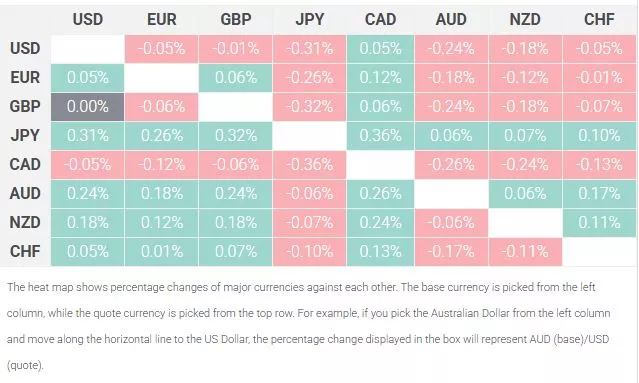The image size is (639, 383).
Task: Click the JPY/CAD 0.36% cell
Action: [x=380, y=136]
